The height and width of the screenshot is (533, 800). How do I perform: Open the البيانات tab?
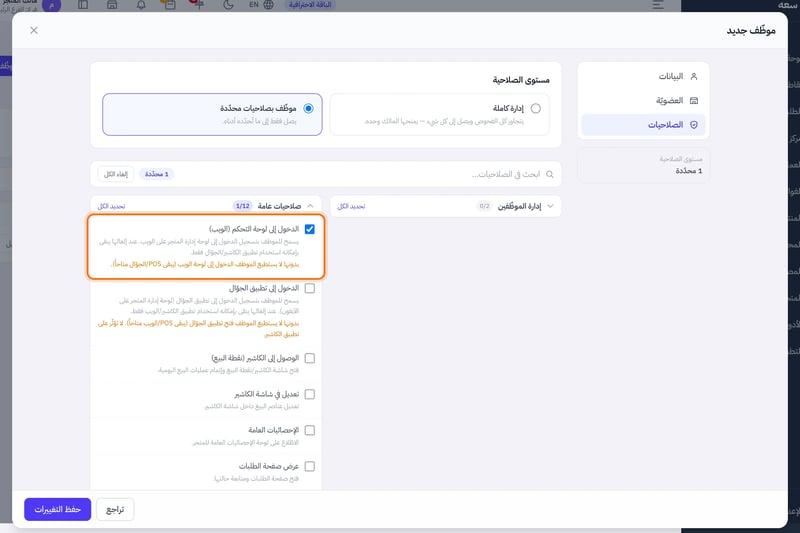[x=643, y=77]
